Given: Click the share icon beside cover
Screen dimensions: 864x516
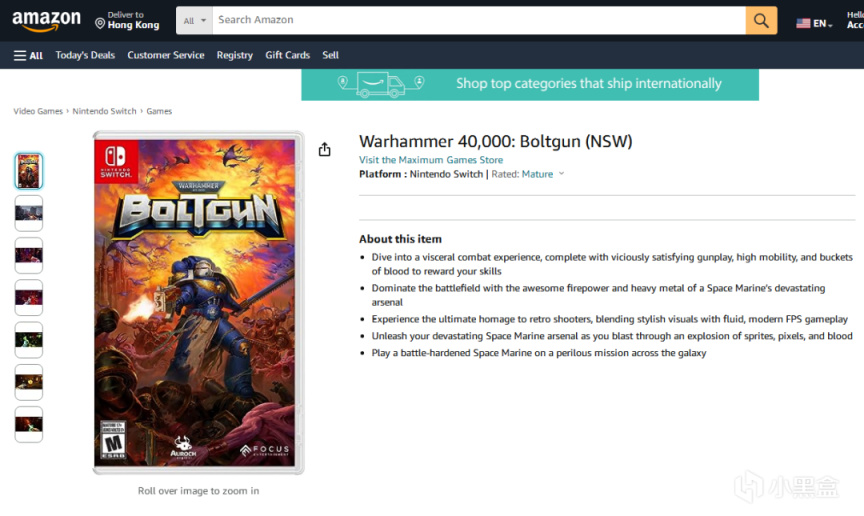Looking at the screenshot, I should [325, 149].
